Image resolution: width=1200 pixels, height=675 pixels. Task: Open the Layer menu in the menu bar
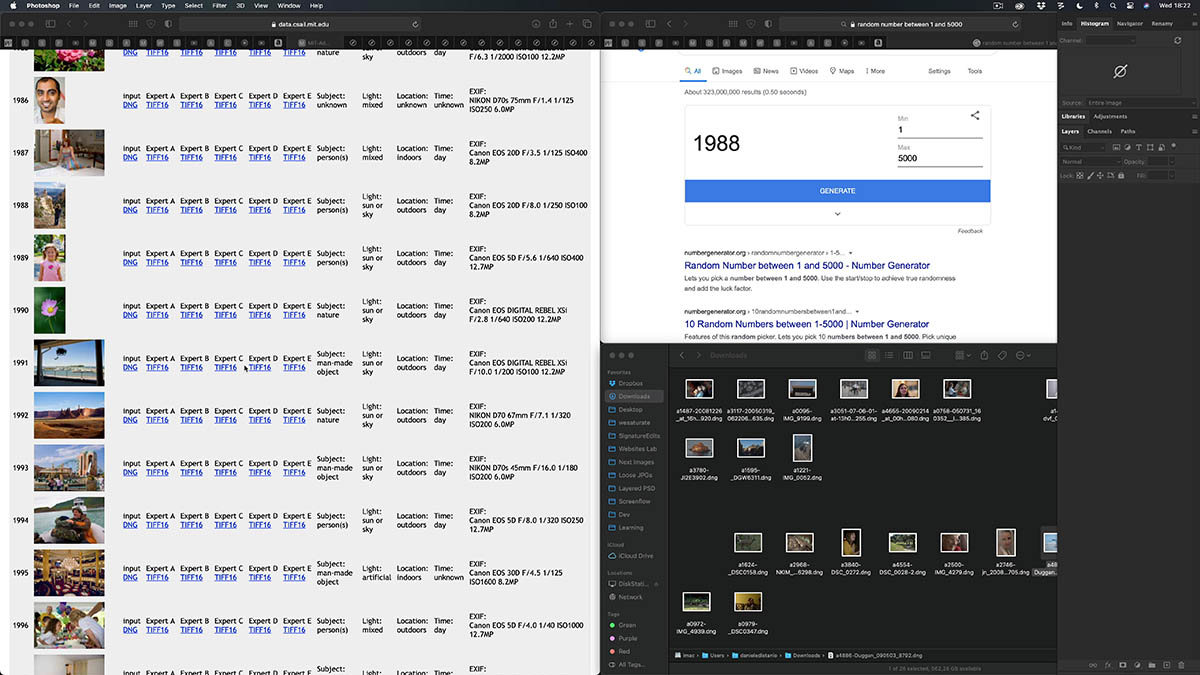(x=144, y=5)
